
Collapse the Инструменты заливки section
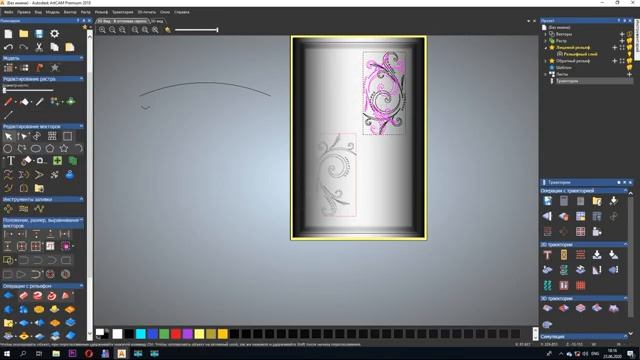[81, 200]
